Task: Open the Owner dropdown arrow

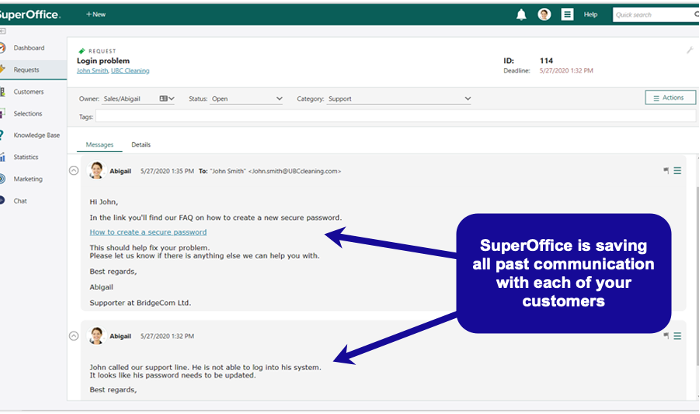Action: point(173,99)
